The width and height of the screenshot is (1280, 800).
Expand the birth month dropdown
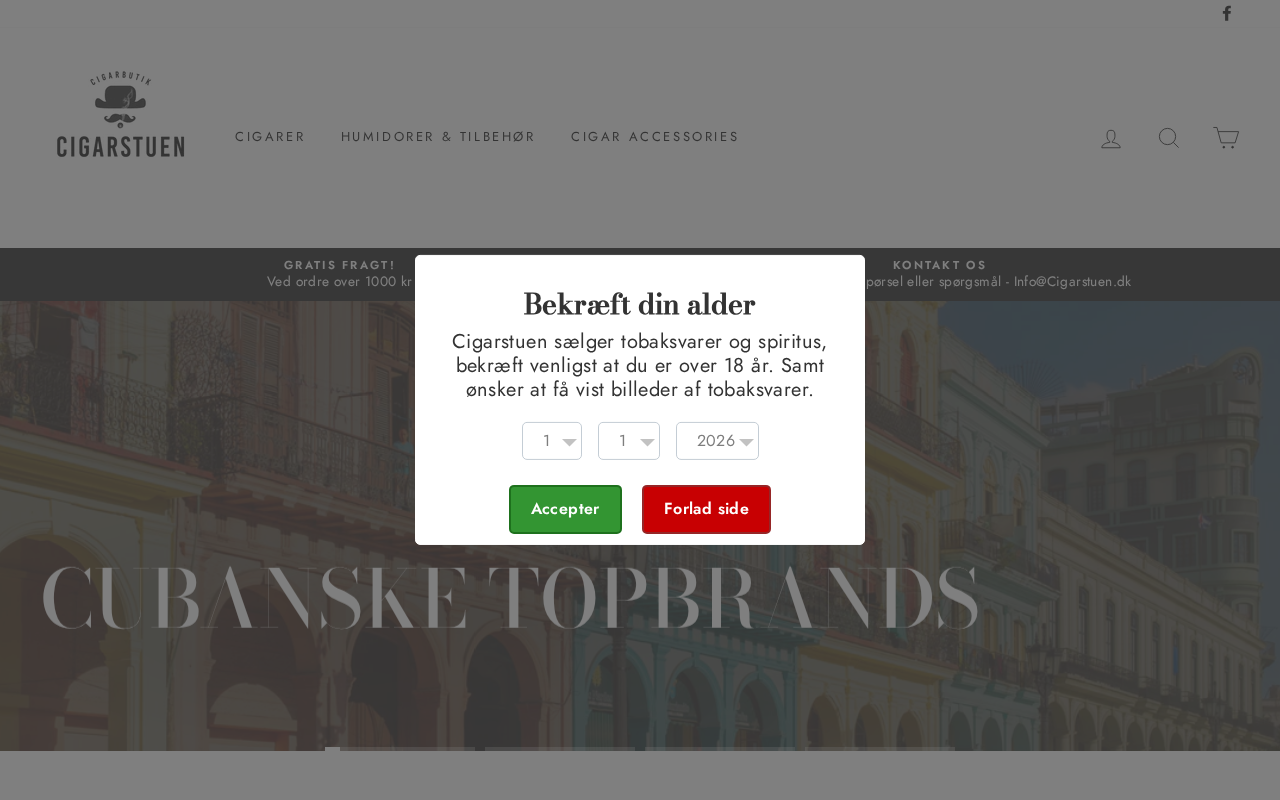click(x=629, y=441)
